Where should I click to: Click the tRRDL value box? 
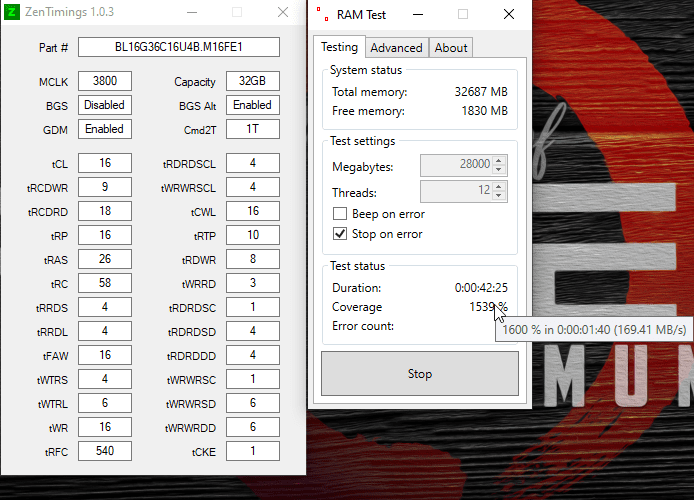tap(105, 331)
